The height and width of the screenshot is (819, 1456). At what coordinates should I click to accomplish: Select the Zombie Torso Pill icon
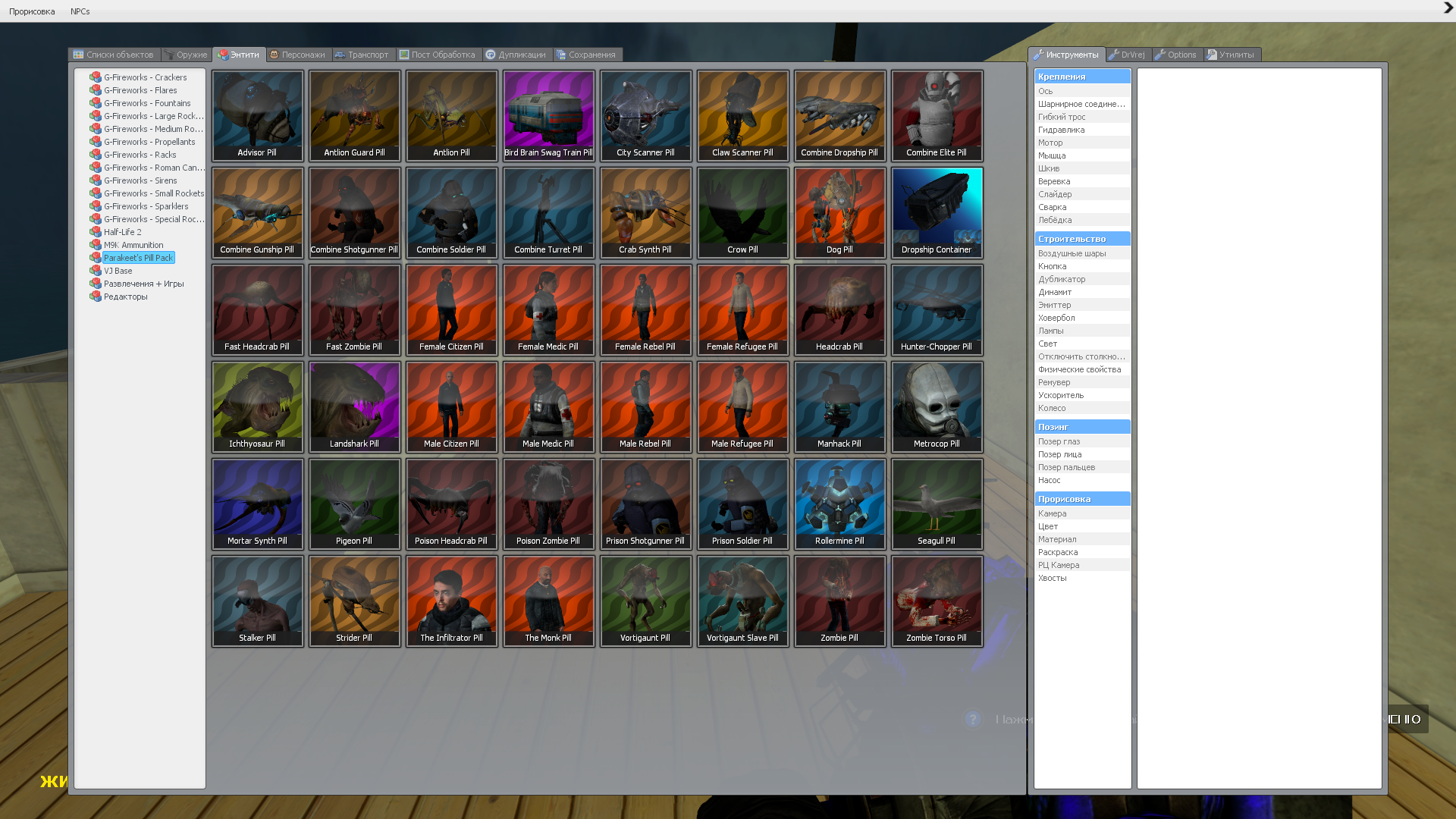pyautogui.click(x=937, y=601)
